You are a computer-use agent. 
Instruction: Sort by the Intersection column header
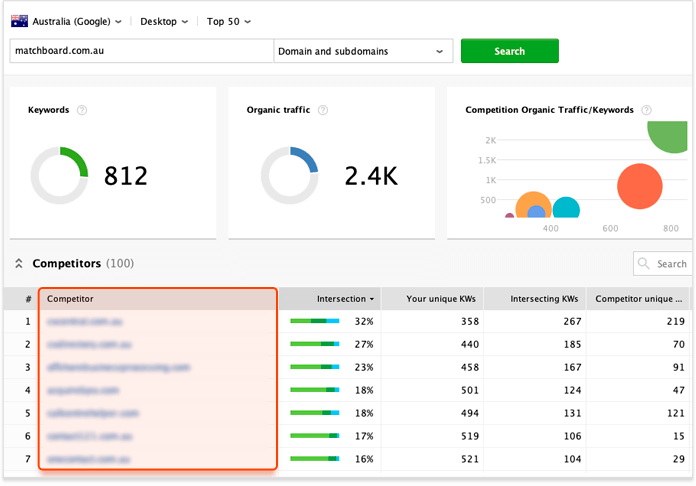329,299
